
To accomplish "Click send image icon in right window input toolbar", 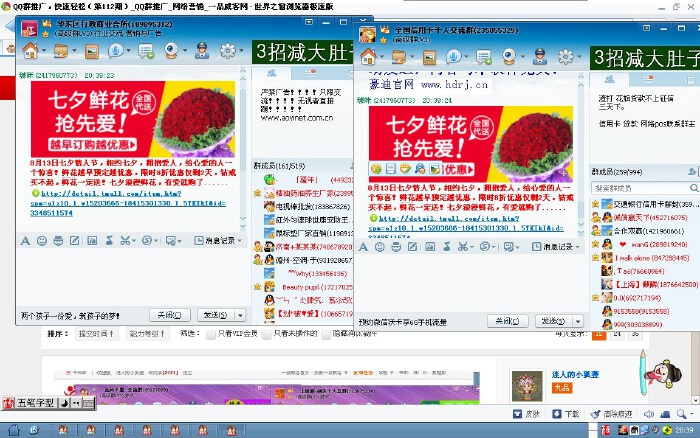I will tap(430, 246).
